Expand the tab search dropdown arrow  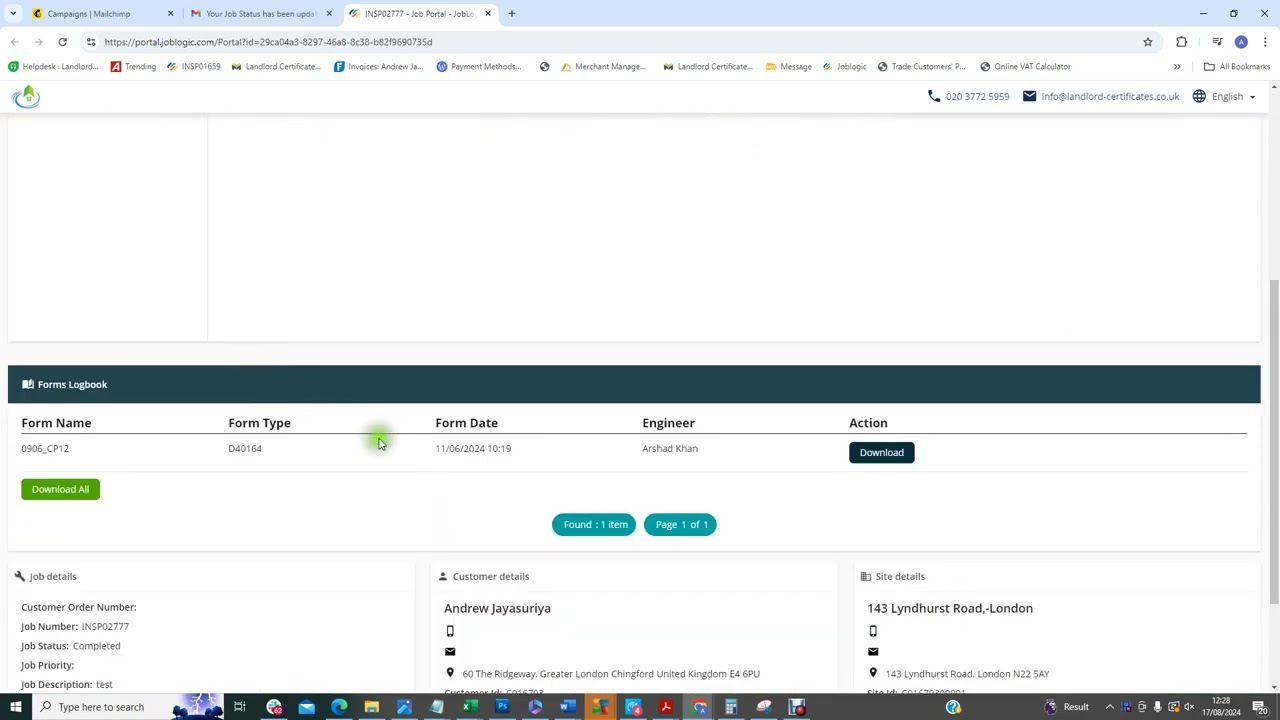point(14,13)
